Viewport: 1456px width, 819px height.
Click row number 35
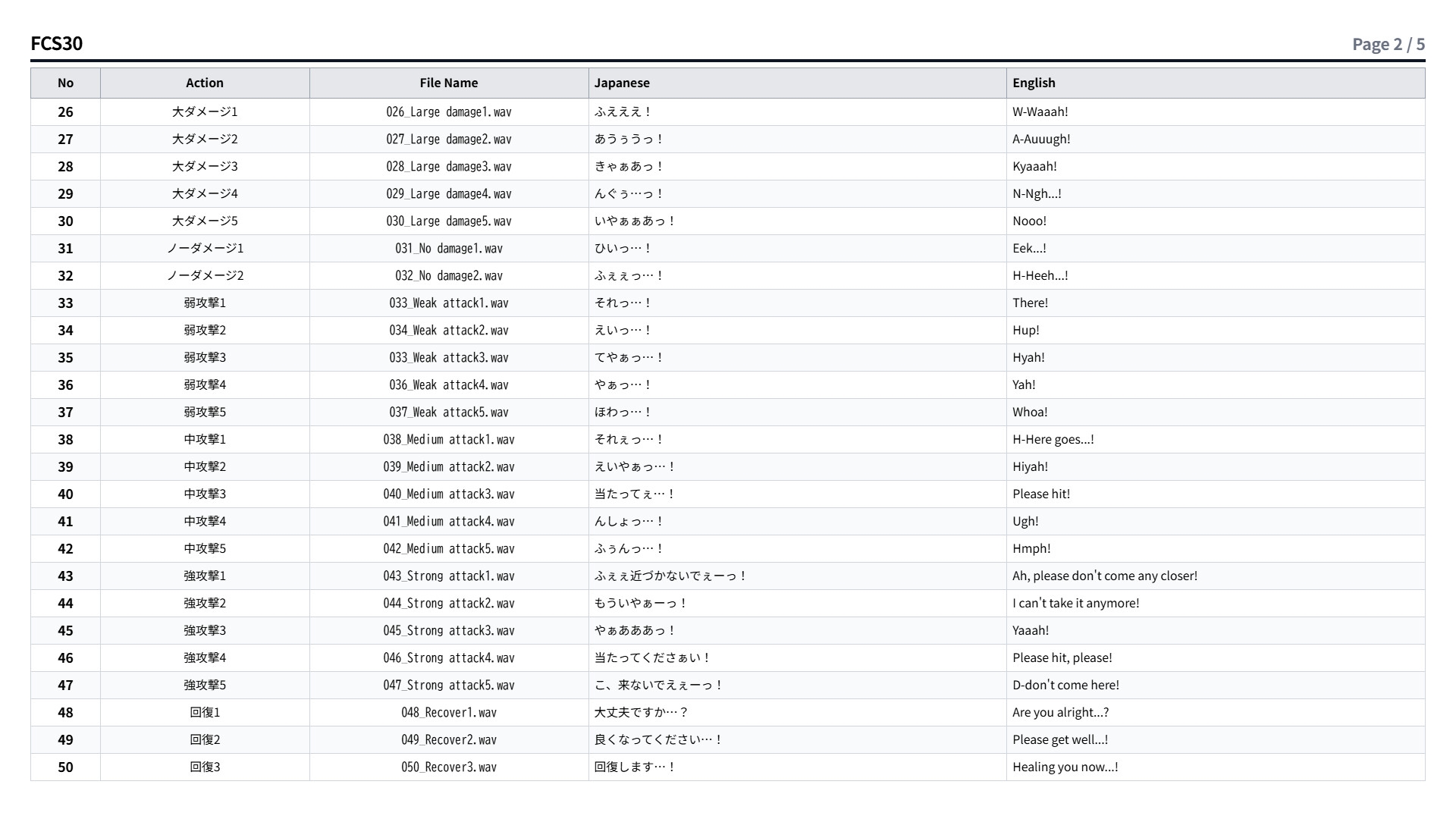point(65,357)
